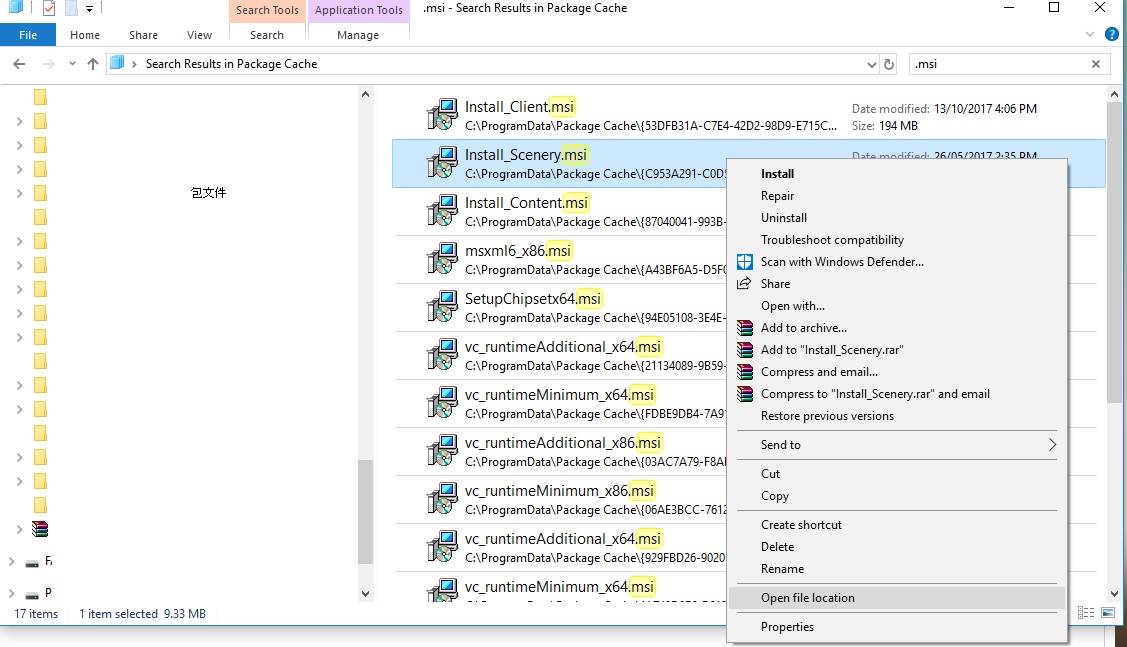
Task: Open the address bar history dropdown
Action: (x=871, y=64)
